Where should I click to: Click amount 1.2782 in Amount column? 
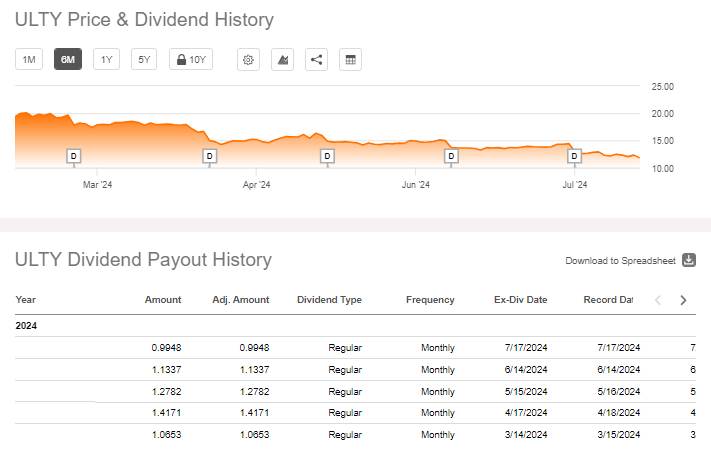point(166,391)
